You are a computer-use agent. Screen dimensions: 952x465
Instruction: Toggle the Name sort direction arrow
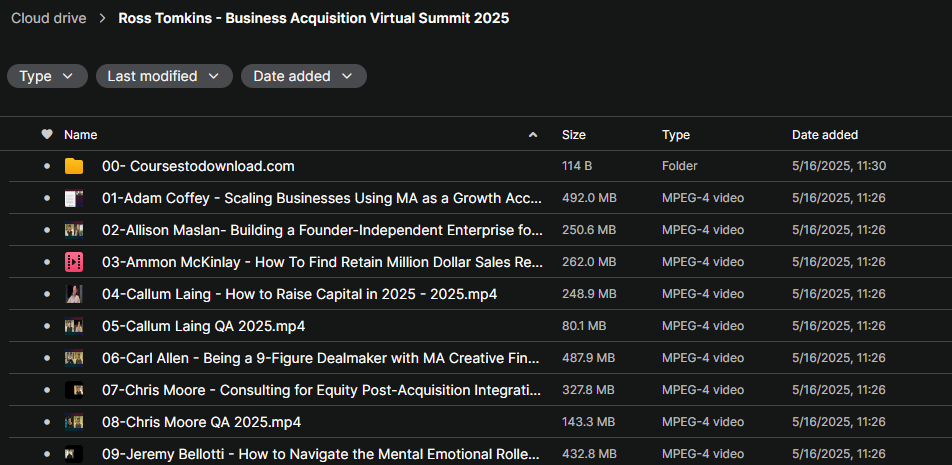[x=533, y=135]
